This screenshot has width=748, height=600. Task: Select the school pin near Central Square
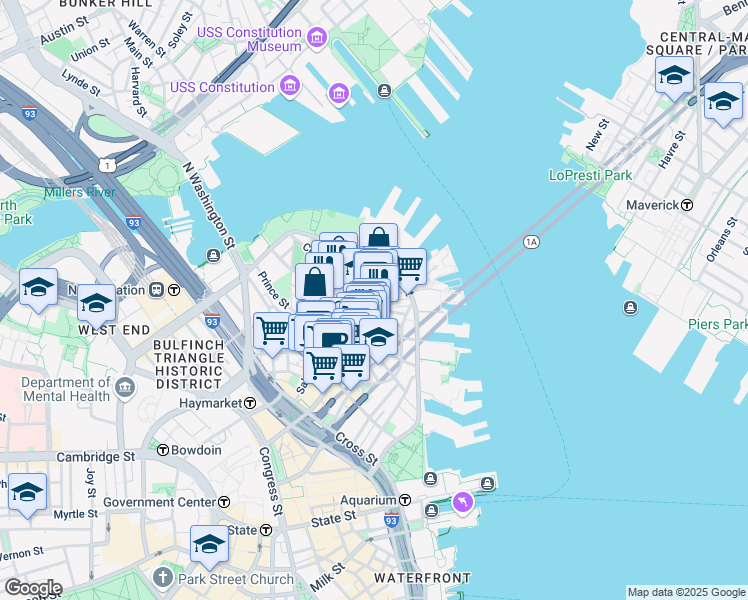click(674, 78)
